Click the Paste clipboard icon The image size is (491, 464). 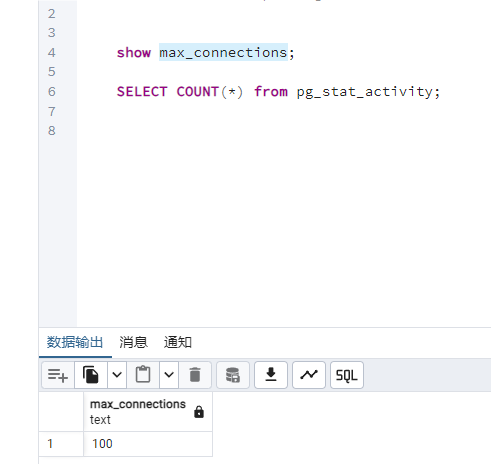(x=143, y=375)
